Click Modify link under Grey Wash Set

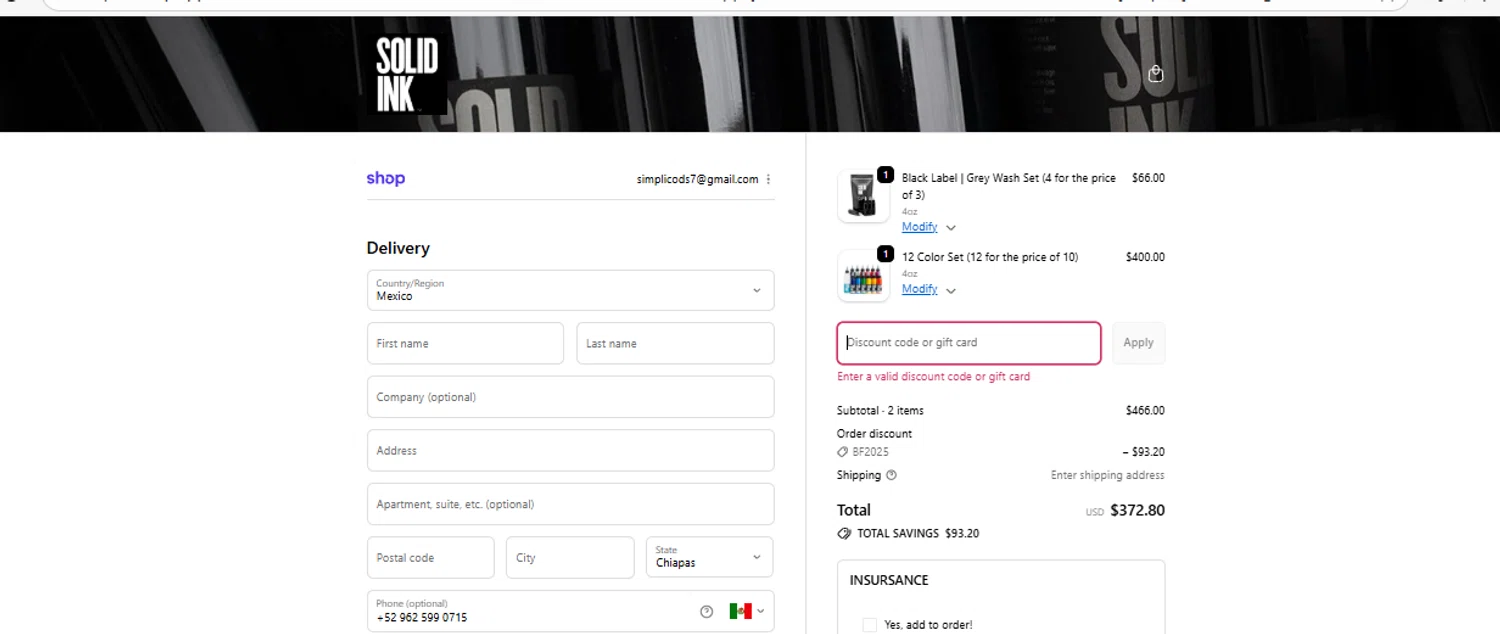click(x=919, y=227)
